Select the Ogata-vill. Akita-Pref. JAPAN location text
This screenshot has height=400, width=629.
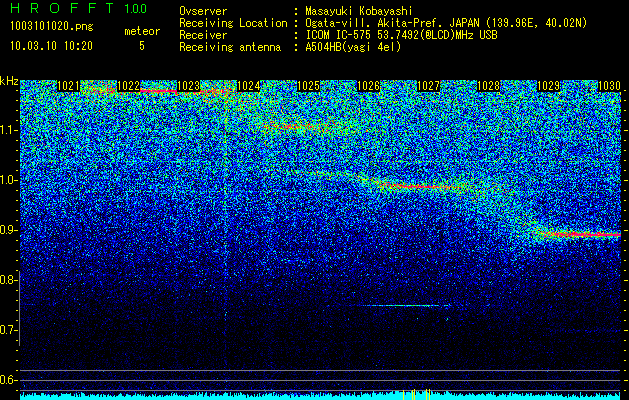pos(446,23)
